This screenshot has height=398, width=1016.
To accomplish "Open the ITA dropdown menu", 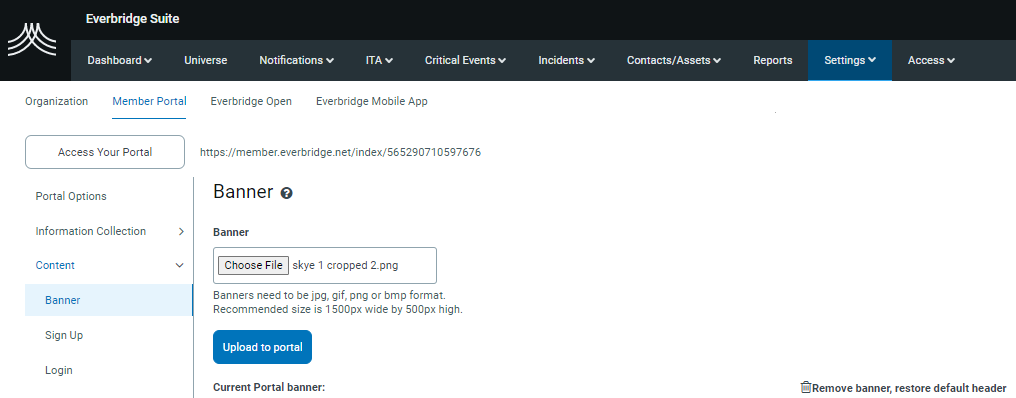I will [379, 60].
